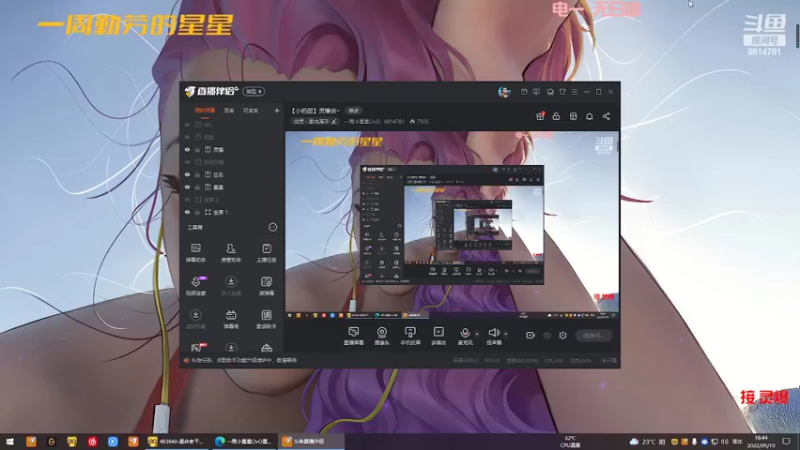Open the taskbar clock showing 16:44
Viewport: 800px width, 450px height.
(x=761, y=441)
